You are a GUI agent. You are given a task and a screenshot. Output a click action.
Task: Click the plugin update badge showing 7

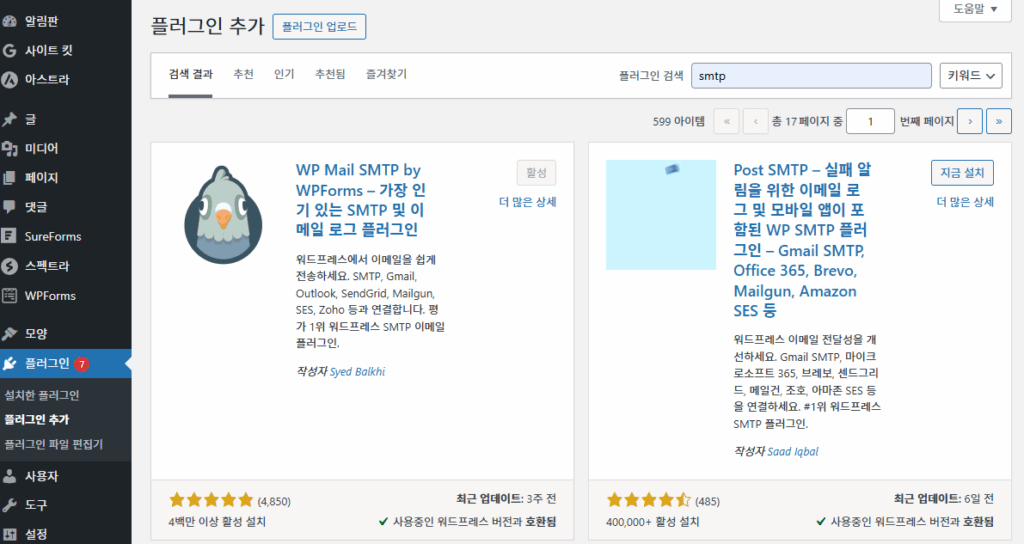point(82,364)
